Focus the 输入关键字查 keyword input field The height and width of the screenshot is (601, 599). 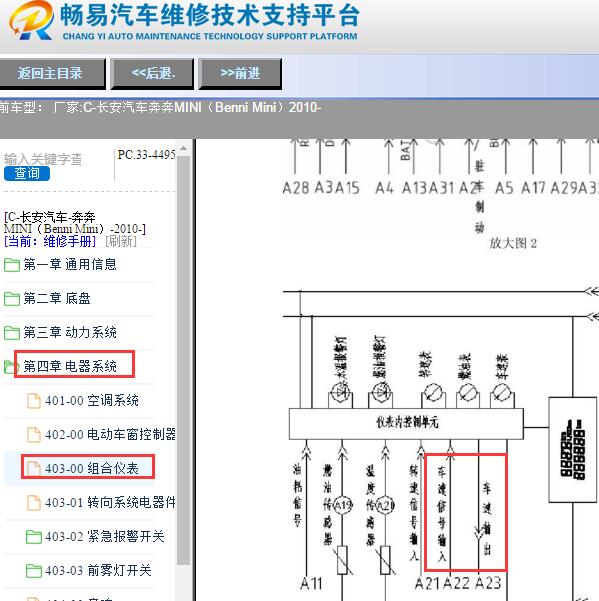click(x=43, y=159)
